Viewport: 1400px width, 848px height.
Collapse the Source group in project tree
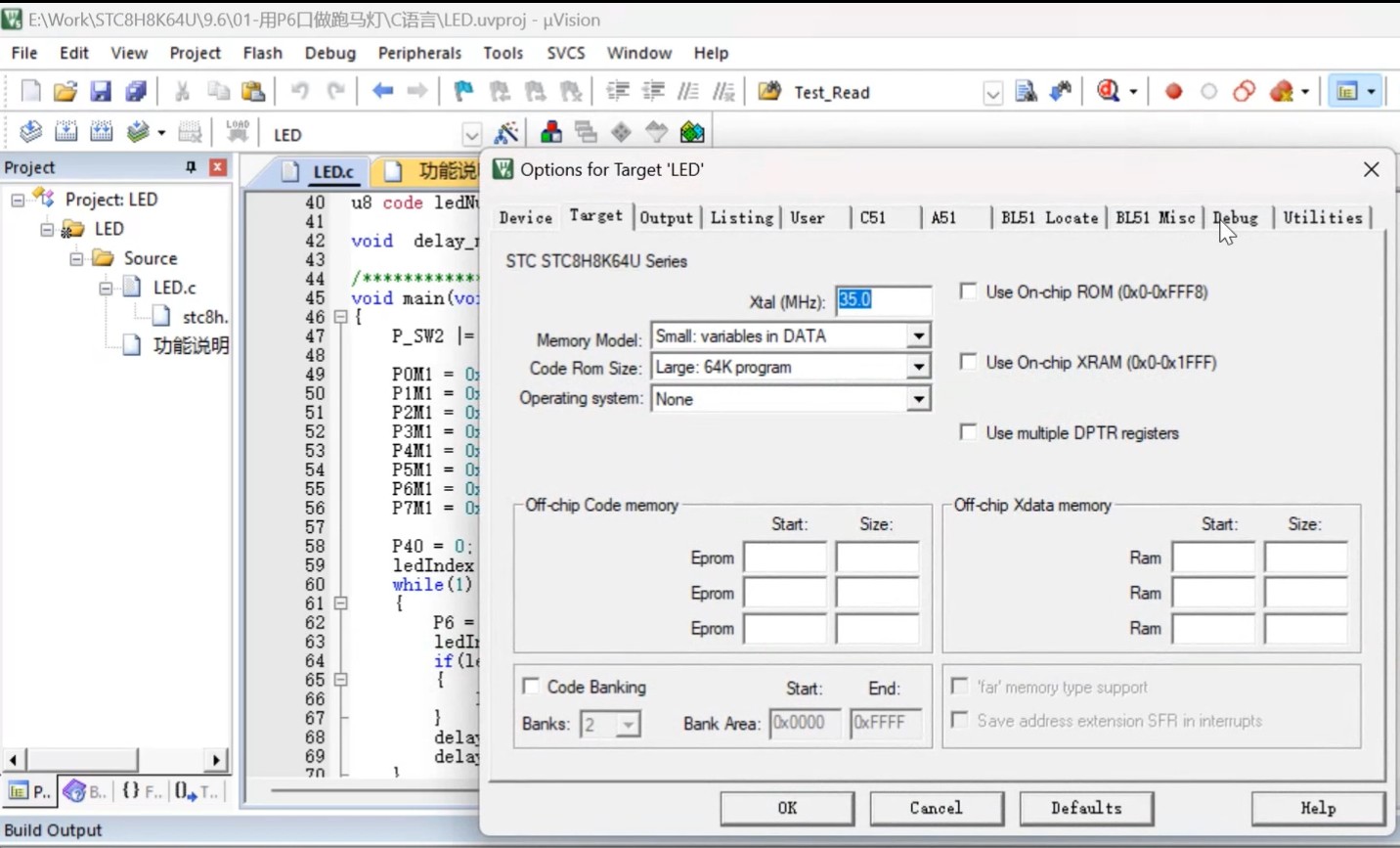[x=76, y=259]
